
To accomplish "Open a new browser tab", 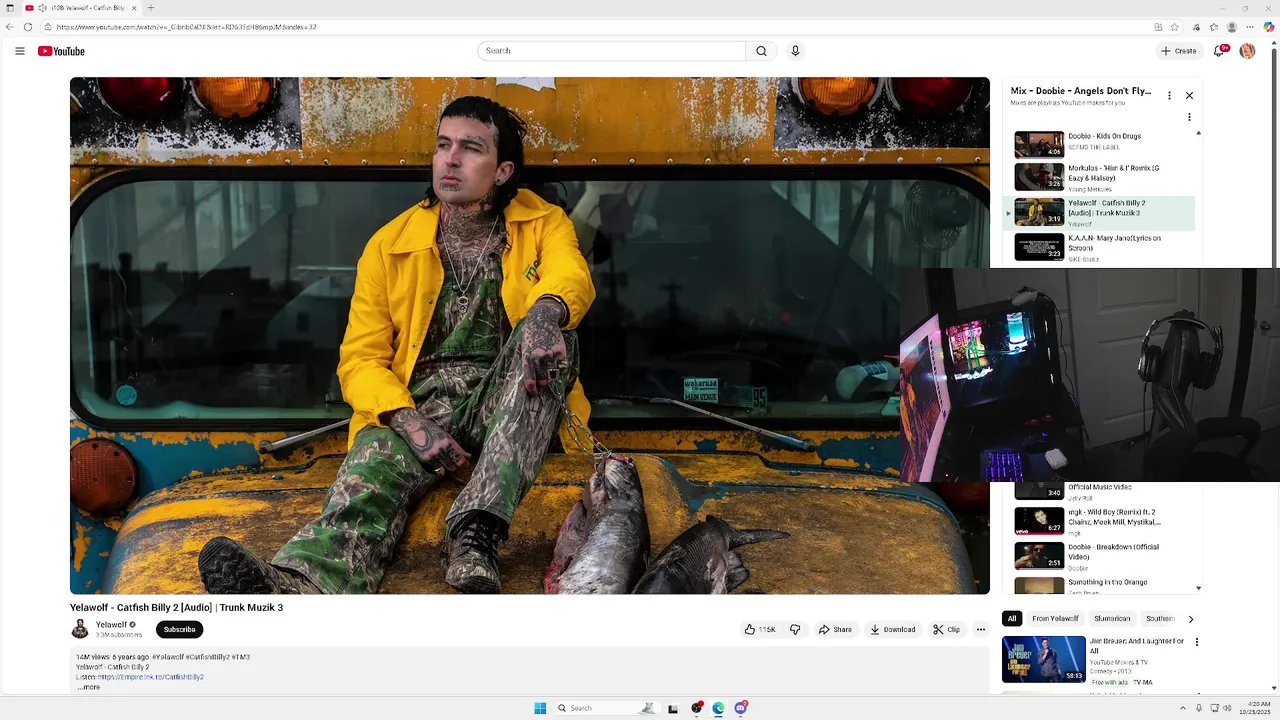I will pos(150,8).
